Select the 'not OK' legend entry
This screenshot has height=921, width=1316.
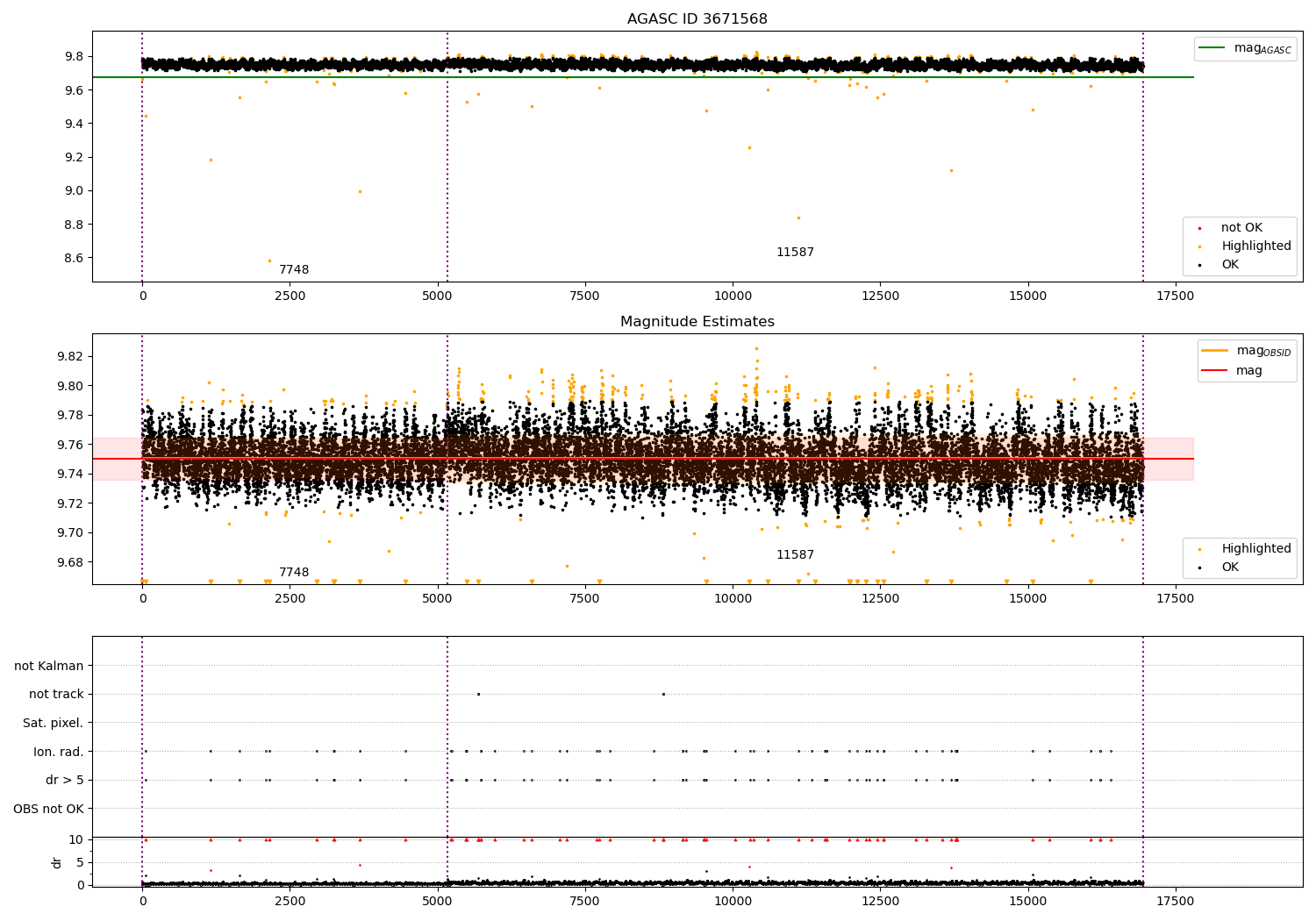[x=1241, y=228]
